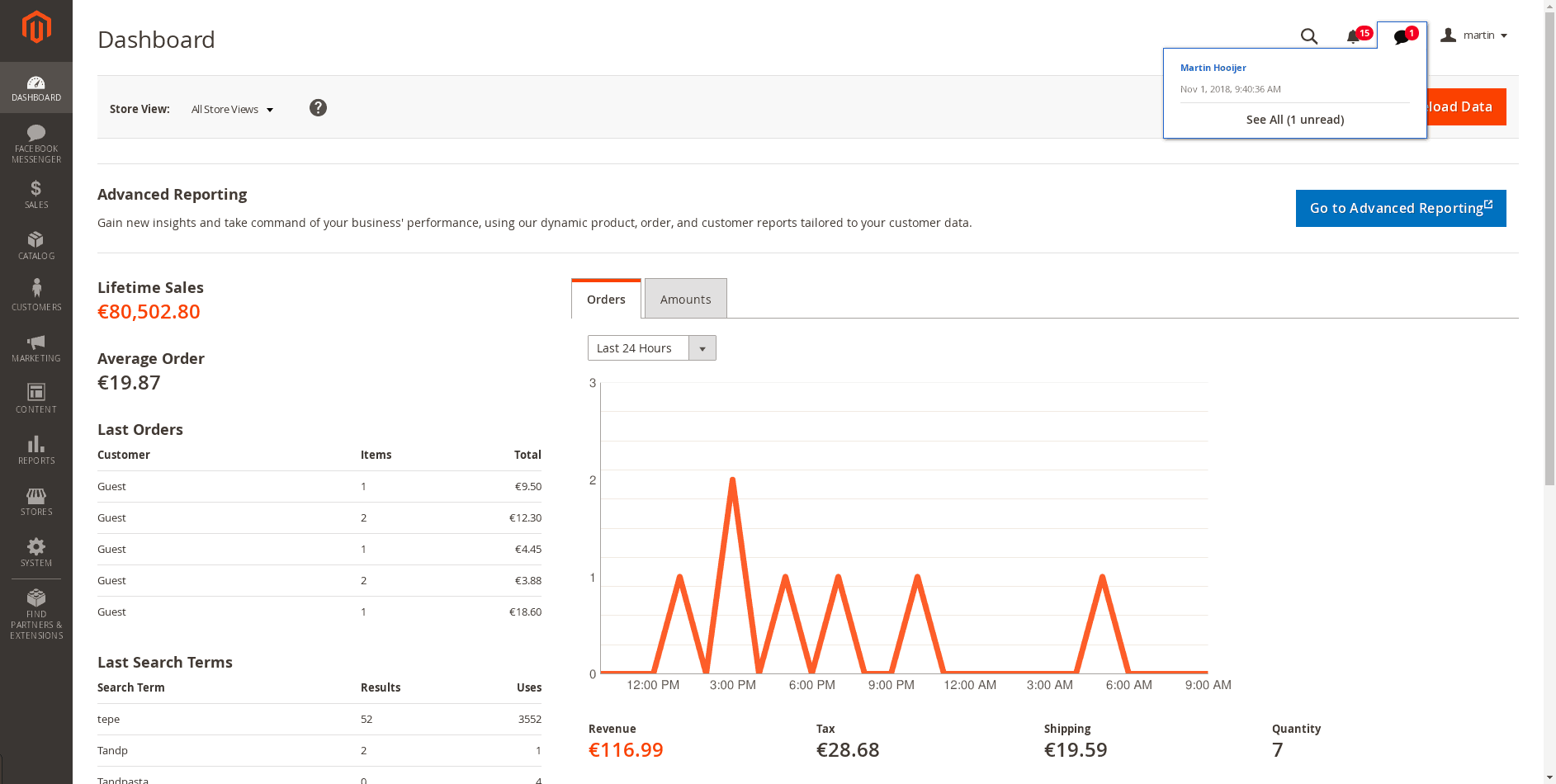Open the System gear menu

coord(36,553)
